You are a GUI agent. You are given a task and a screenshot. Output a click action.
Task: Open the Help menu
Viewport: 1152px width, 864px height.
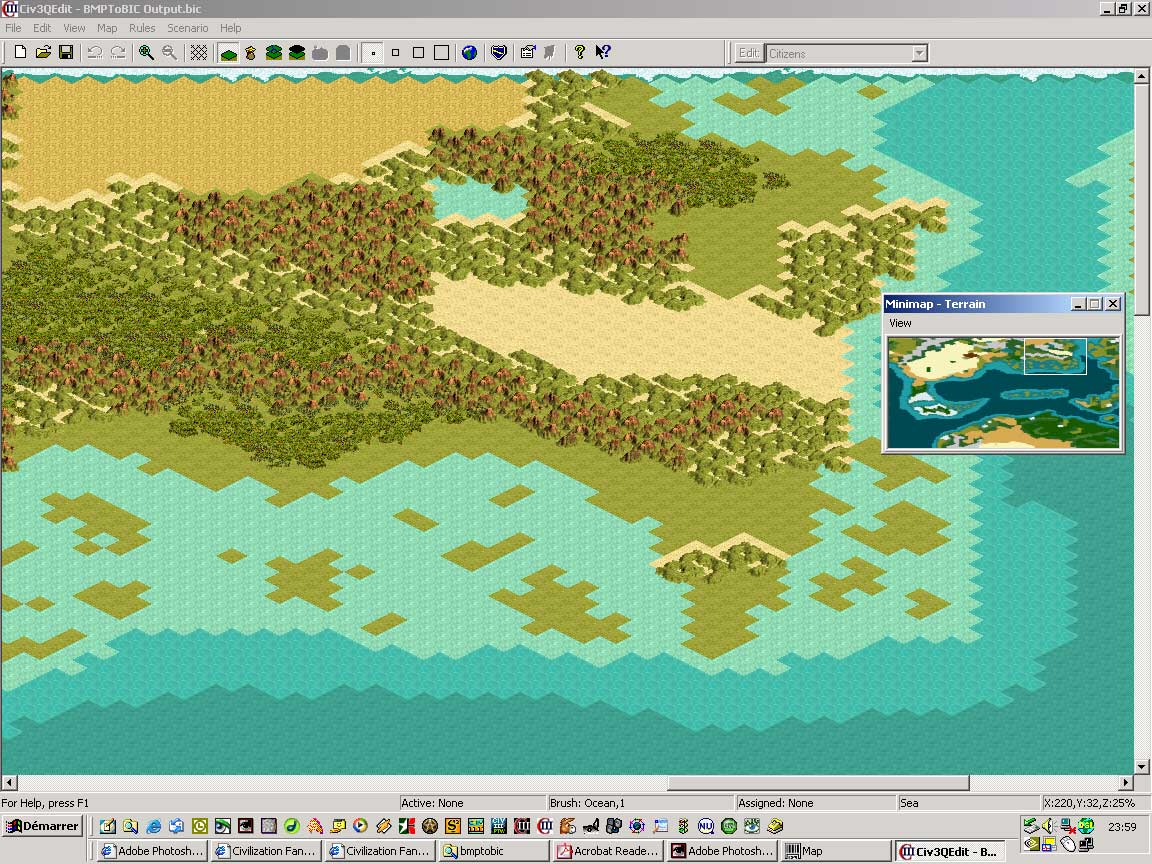tap(231, 28)
